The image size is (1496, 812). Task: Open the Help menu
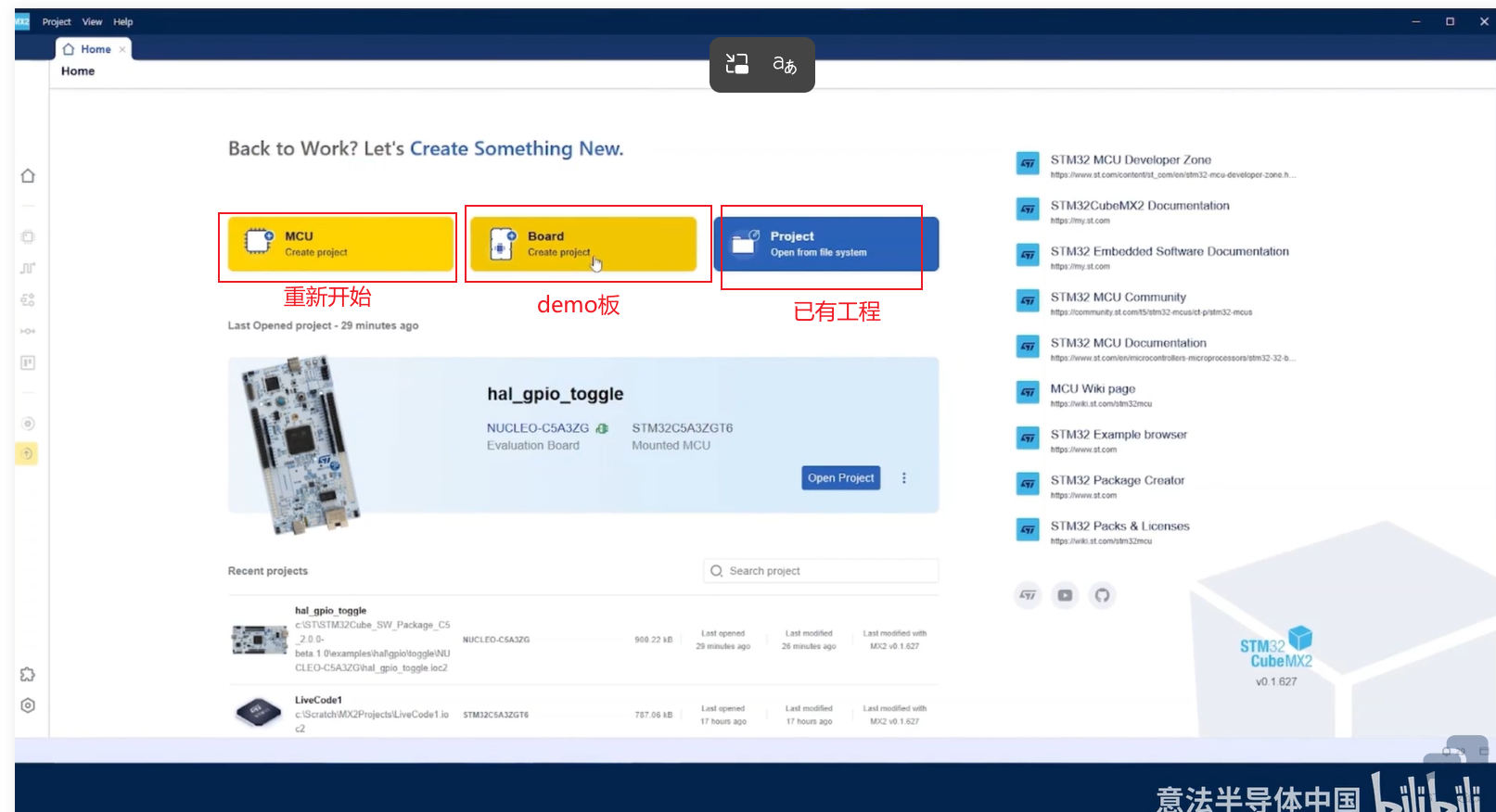[x=123, y=21]
